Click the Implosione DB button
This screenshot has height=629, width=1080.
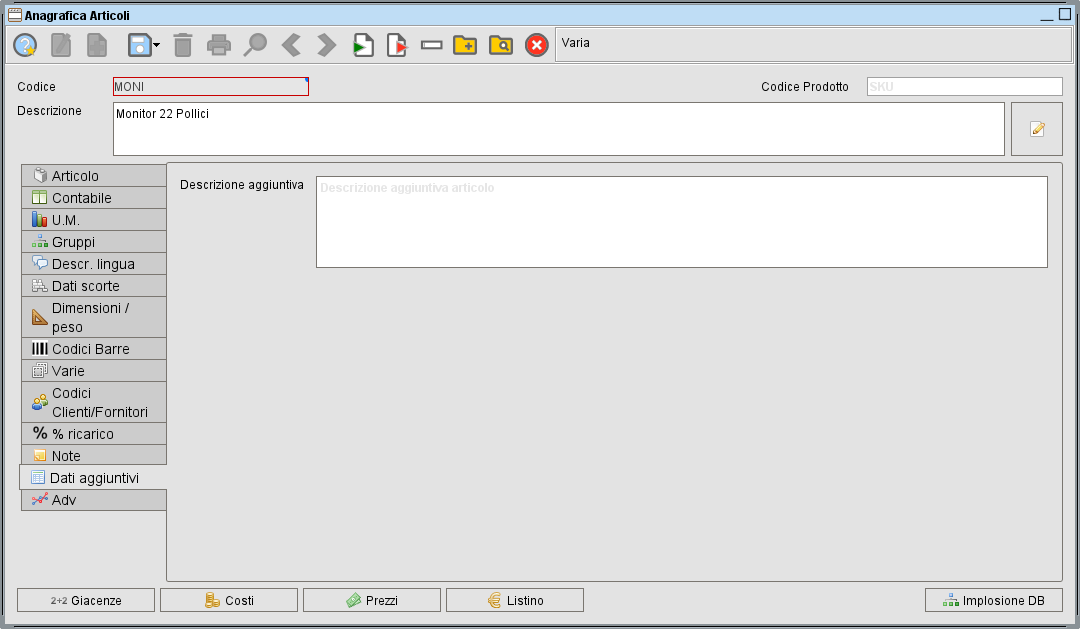pyautogui.click(x=993, y=600)
